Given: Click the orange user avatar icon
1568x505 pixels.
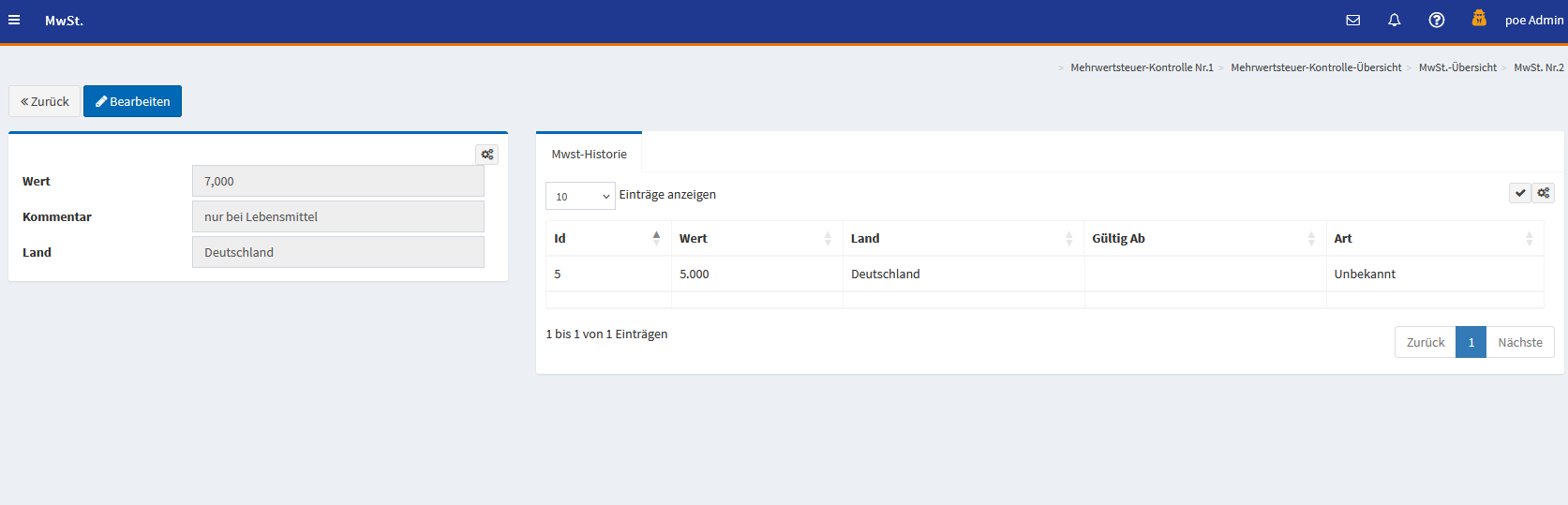Looking at the screenshot, I should [1478, 18].
